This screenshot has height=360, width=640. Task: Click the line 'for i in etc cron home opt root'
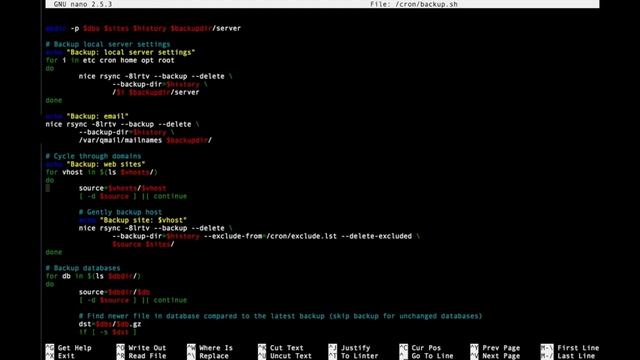[110, 60]
